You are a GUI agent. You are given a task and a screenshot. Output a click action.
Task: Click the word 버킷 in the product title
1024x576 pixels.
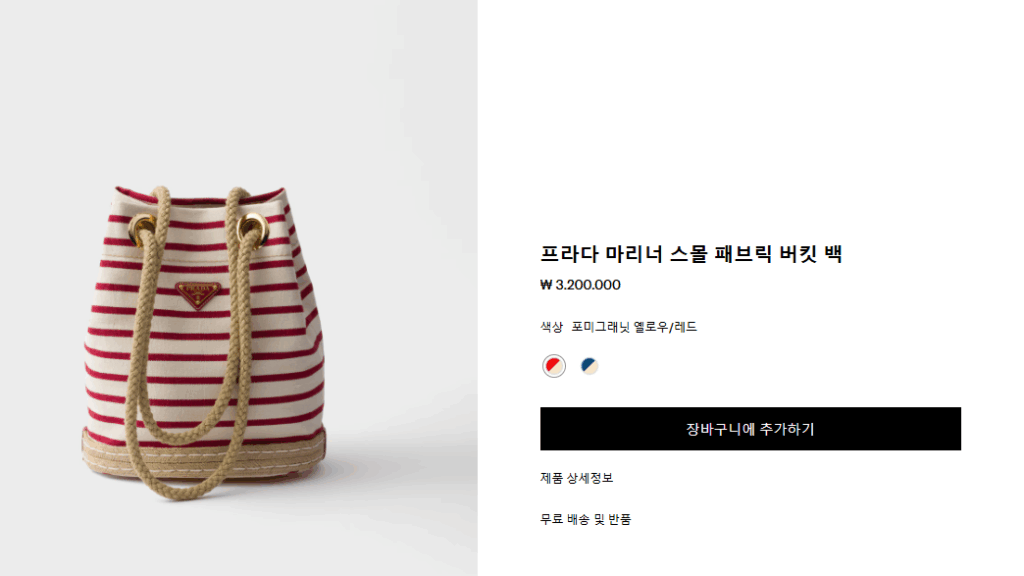pos(797,253)
